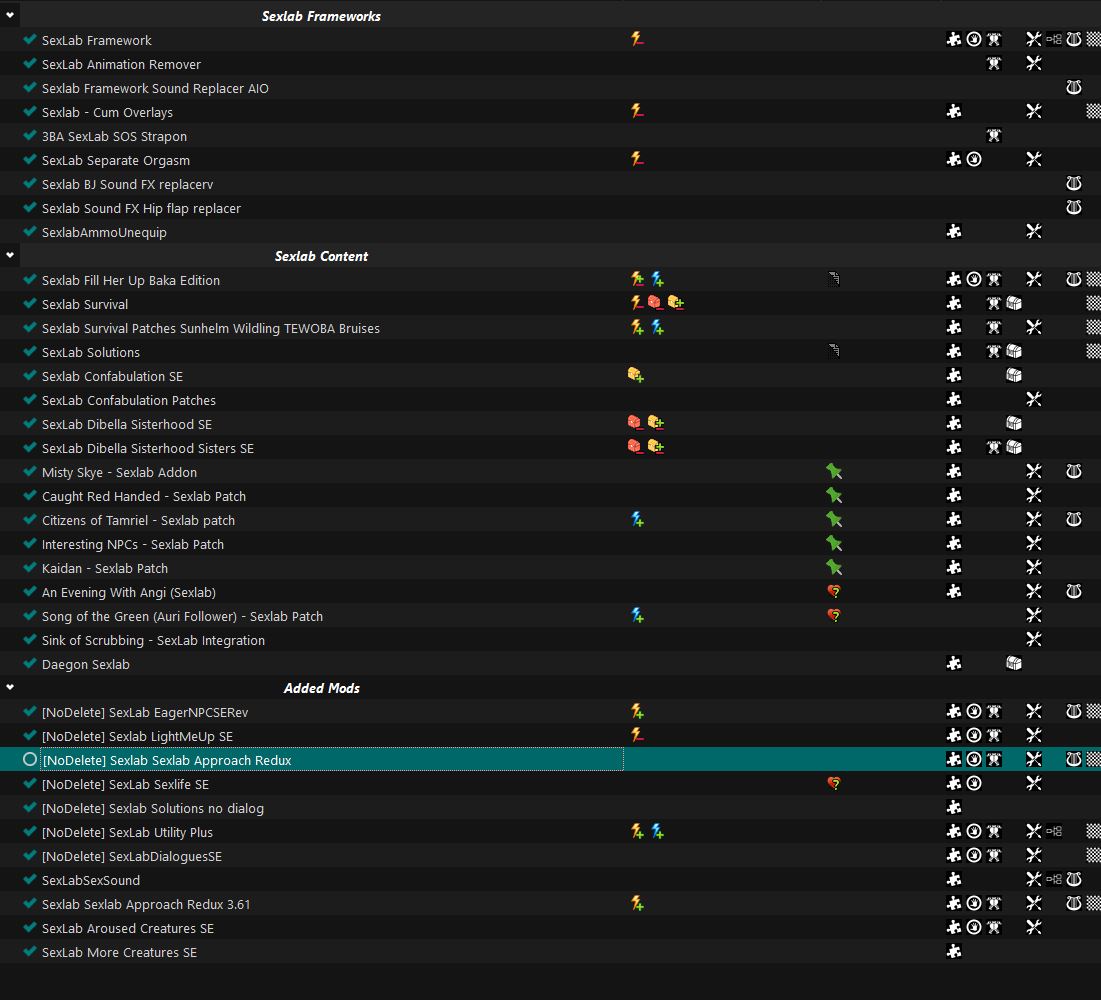This screenshot has width=1101, height=1000.
Task: Collapse the Sexlab Content separator arrow
Action: pyautogui.click(x=10, y=255)
